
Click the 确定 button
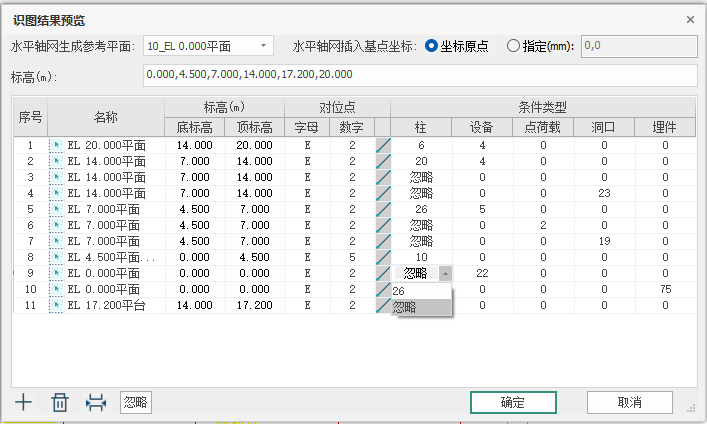point(513,402)
